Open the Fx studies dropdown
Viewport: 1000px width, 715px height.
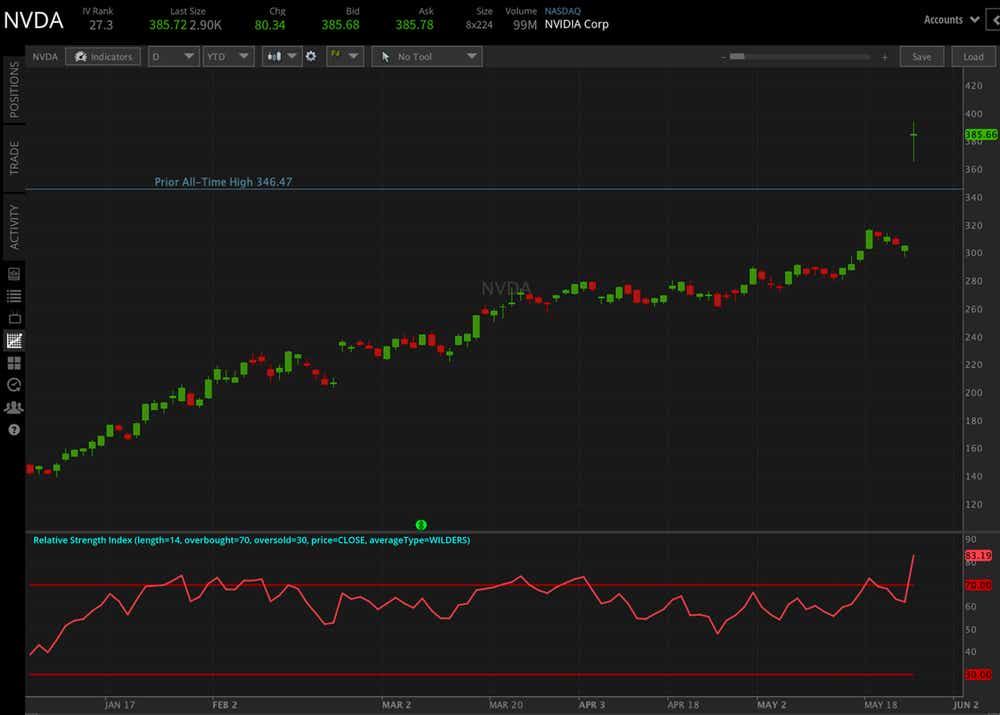(x=344, y=56)
